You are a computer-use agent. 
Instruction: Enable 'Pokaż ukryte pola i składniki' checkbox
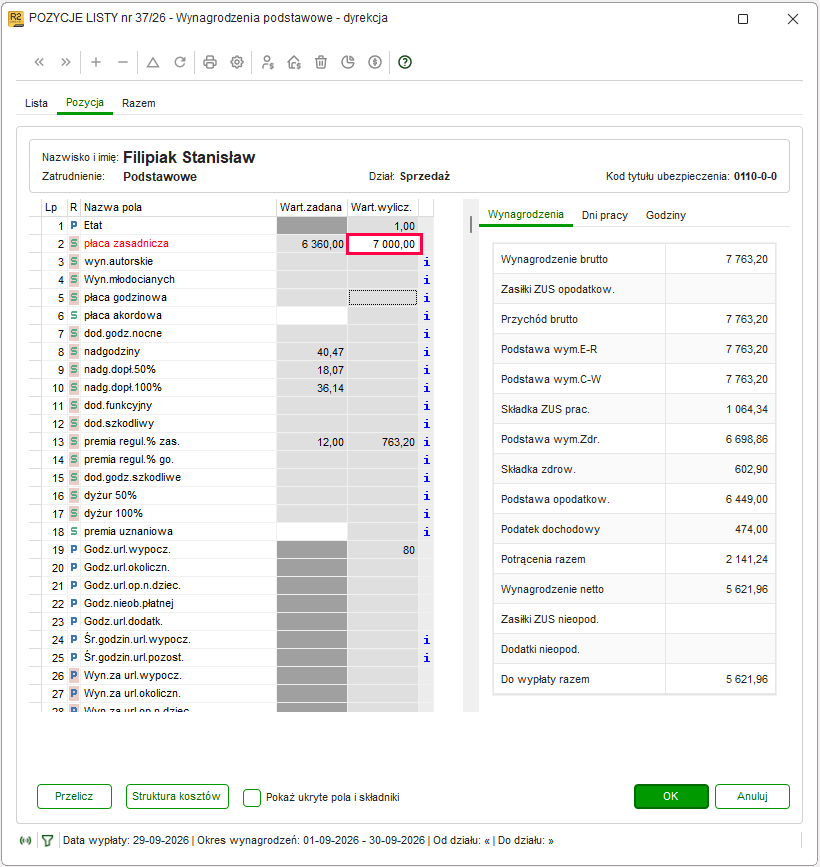click(252, 797)
